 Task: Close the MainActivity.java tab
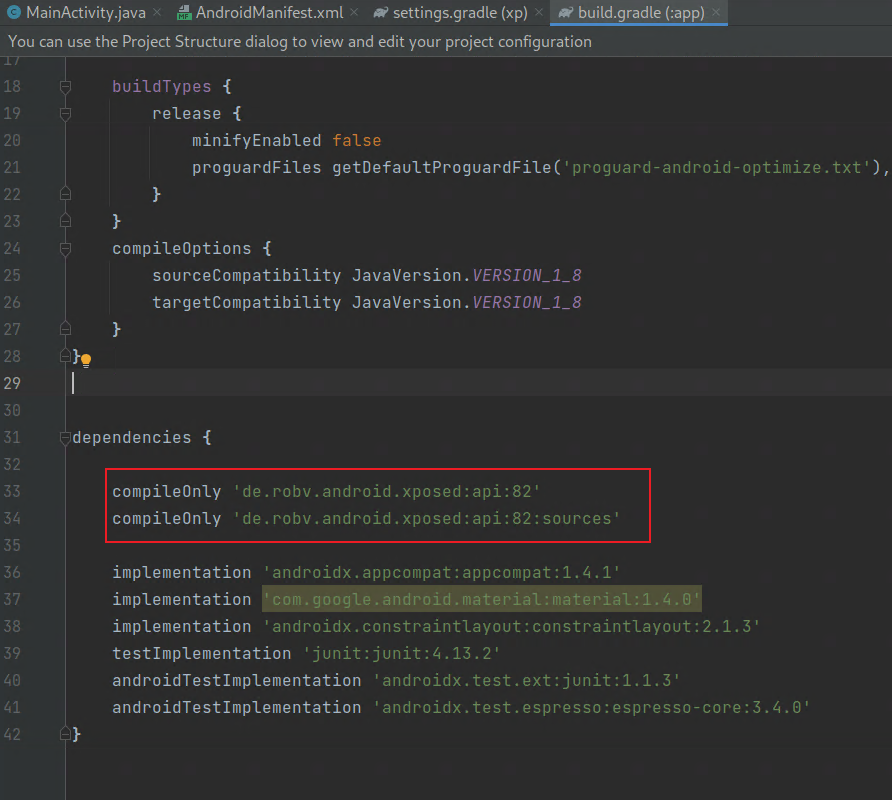tap(159, 13)
